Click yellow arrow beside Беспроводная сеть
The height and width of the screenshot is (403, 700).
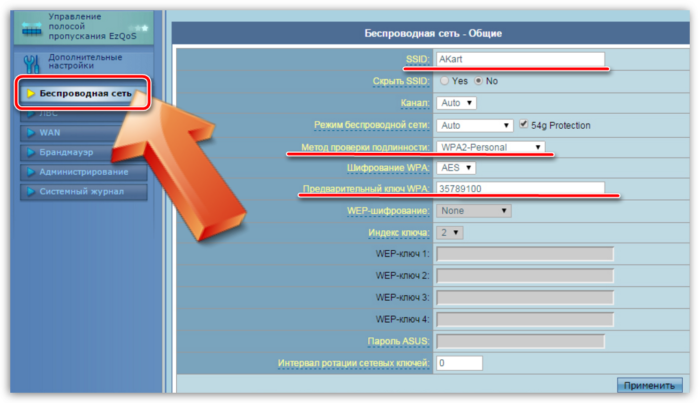(x=30, y=93)
